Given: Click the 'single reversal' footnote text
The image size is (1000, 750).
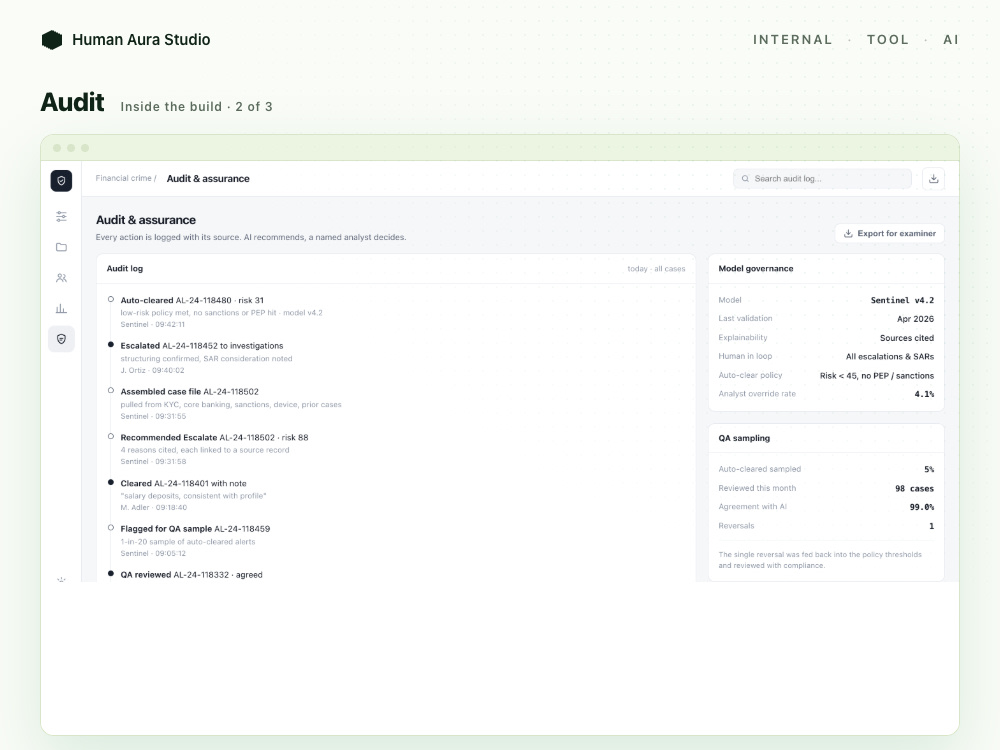Looking at the screenshot, I should coord(820,560).
